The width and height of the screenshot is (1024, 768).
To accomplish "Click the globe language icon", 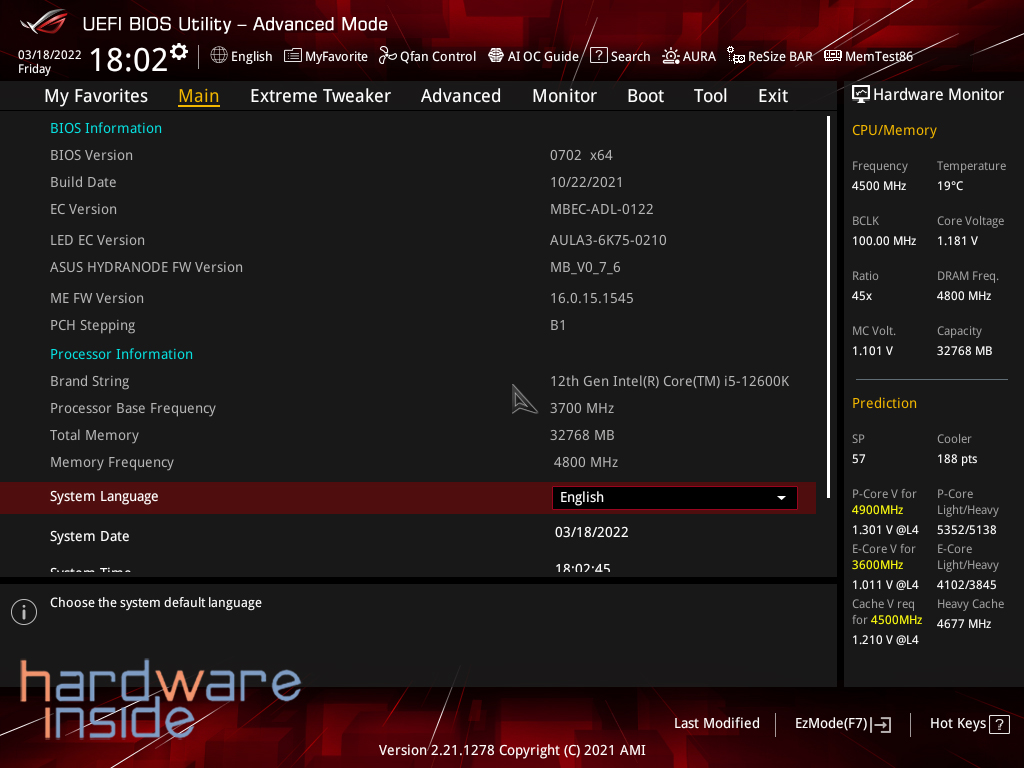I will pyautogui.click(x=219, y=56).
